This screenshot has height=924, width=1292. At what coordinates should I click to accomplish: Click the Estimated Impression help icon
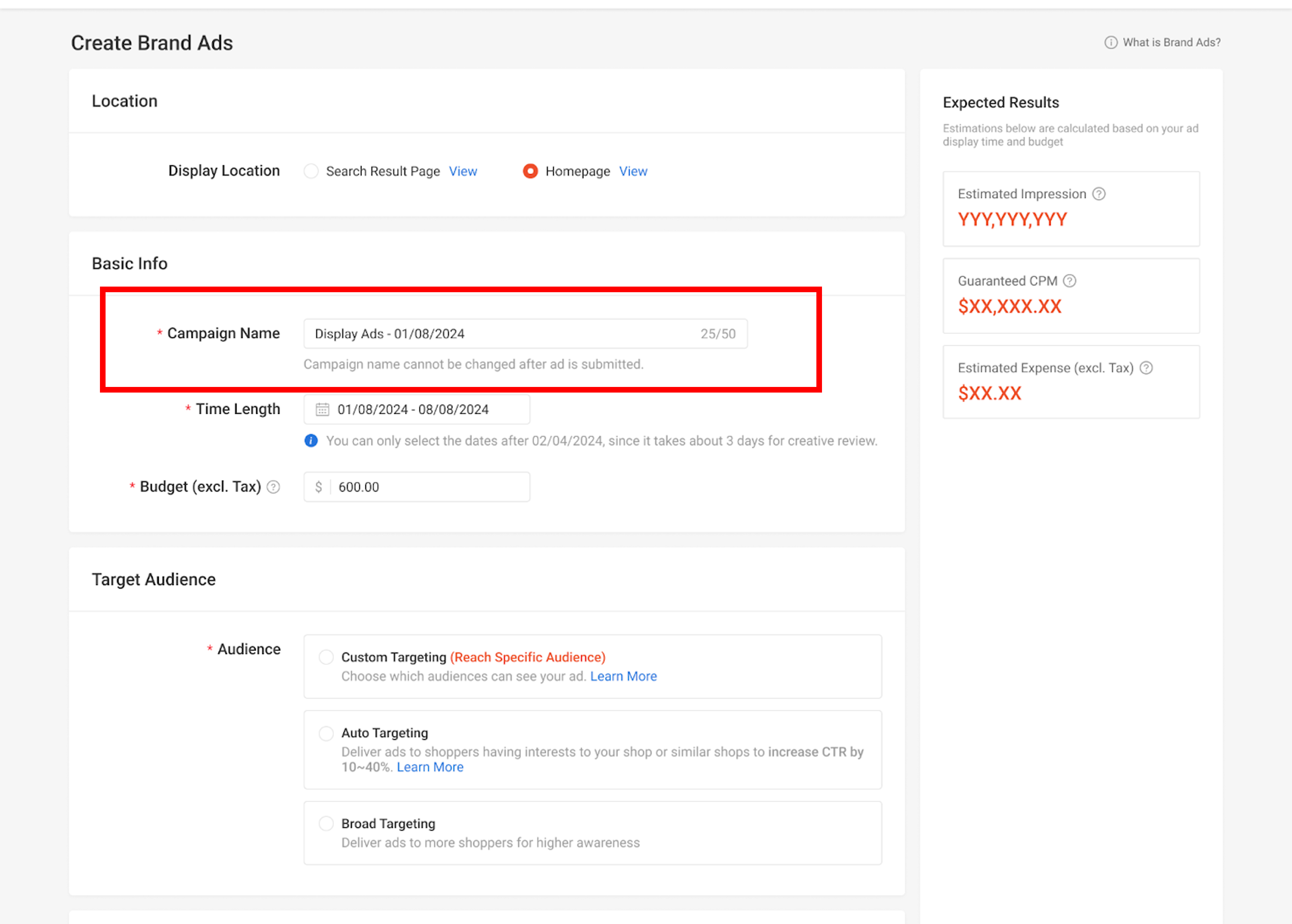[1099, 194]
